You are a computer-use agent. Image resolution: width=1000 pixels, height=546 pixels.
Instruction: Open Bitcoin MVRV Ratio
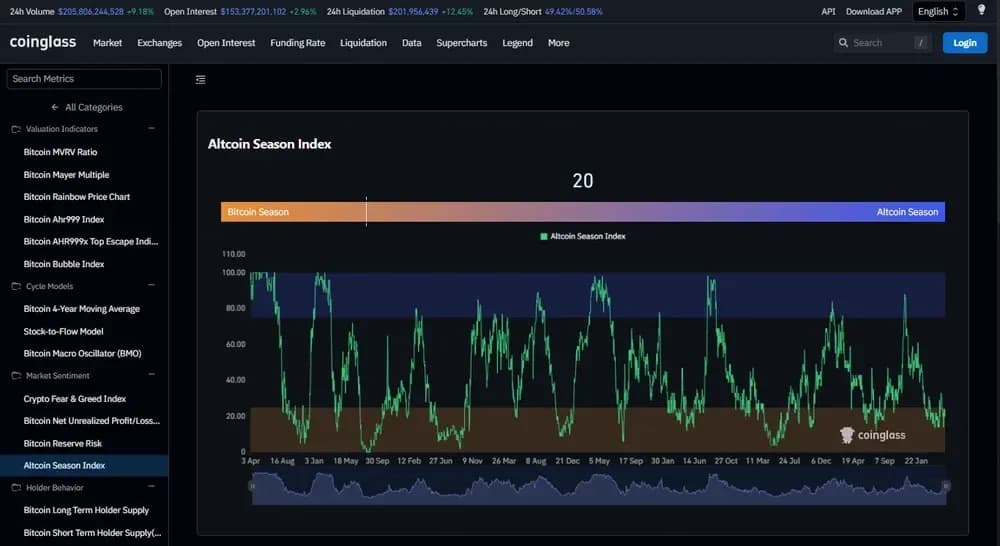[x=61, y=152]
